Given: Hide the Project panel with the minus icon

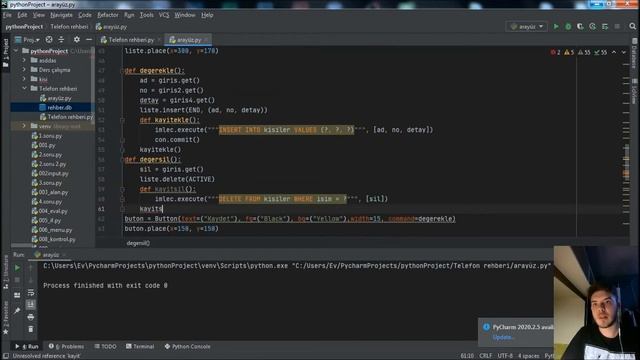Looking at the screenshot, I should 89,40.
